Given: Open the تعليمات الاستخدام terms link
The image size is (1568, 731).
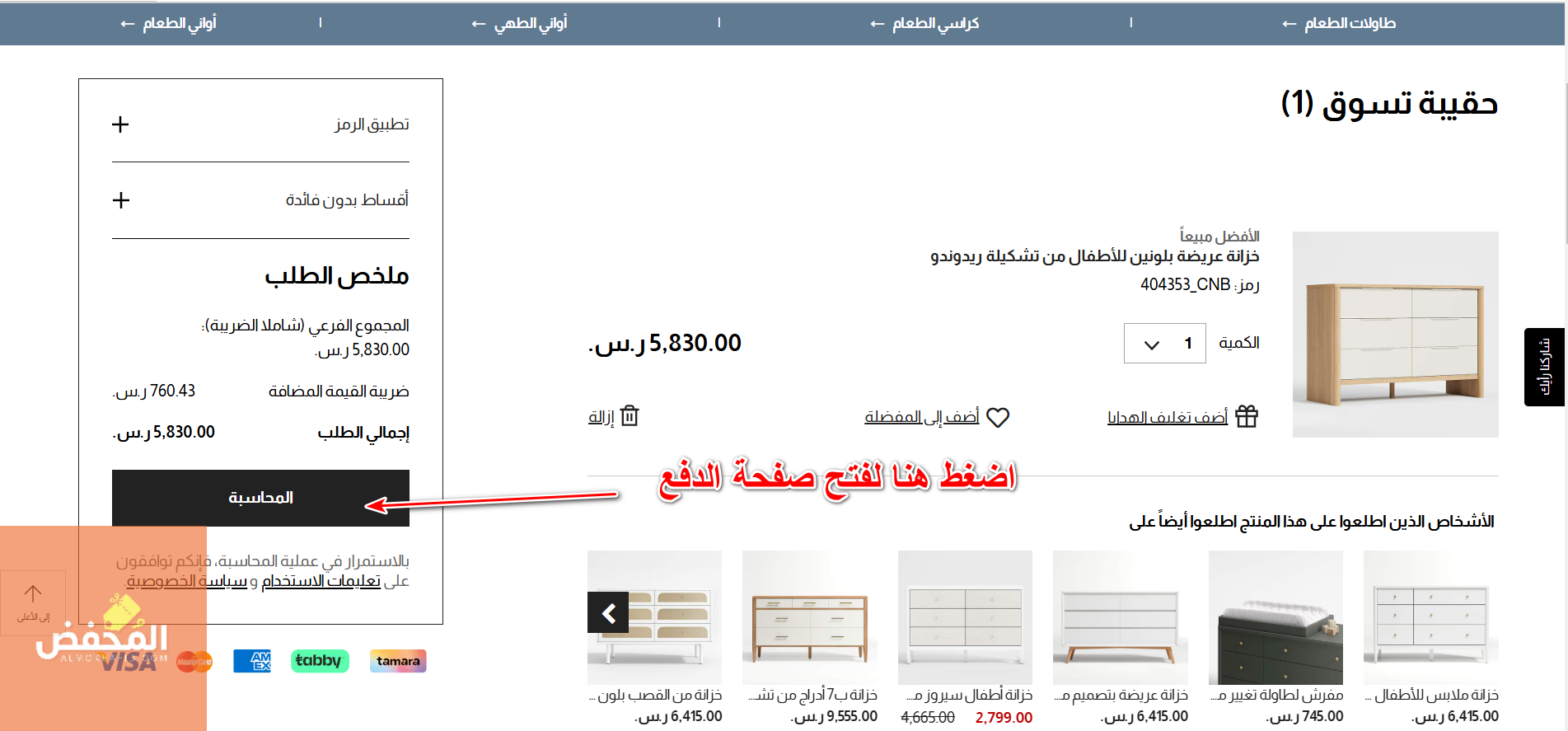Looking at the screenshot, I should click(x=321, y=582).
